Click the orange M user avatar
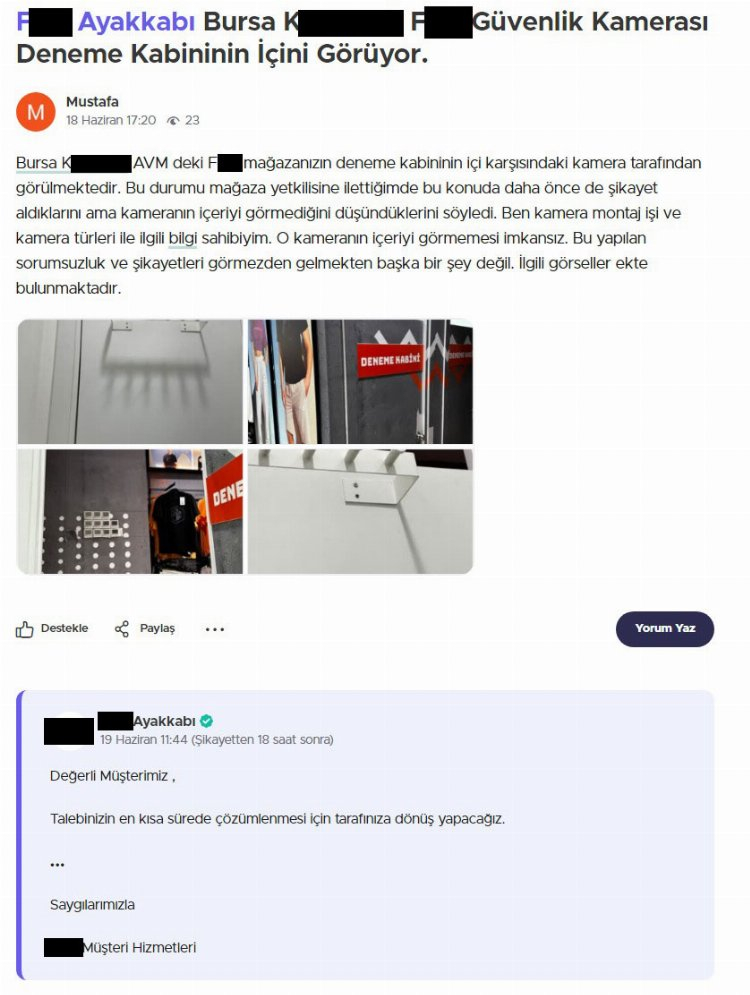The height and width of the screenshot is (995, 750). (x=36, y=112)
